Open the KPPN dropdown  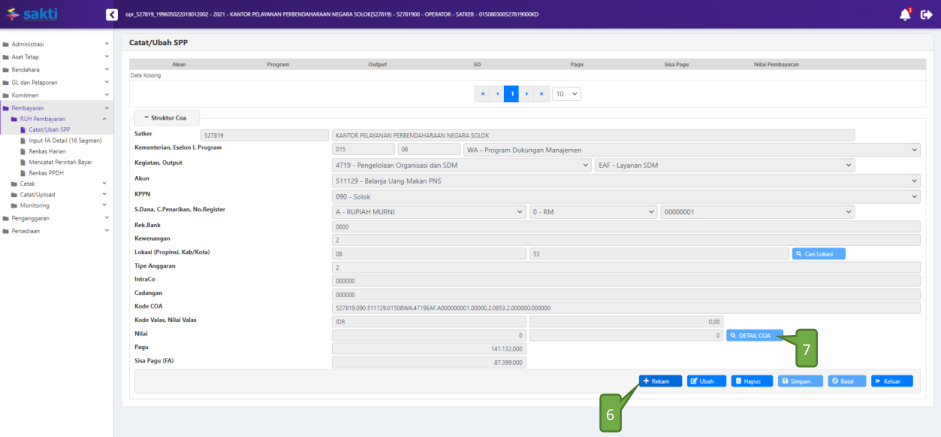click(625, 196)
